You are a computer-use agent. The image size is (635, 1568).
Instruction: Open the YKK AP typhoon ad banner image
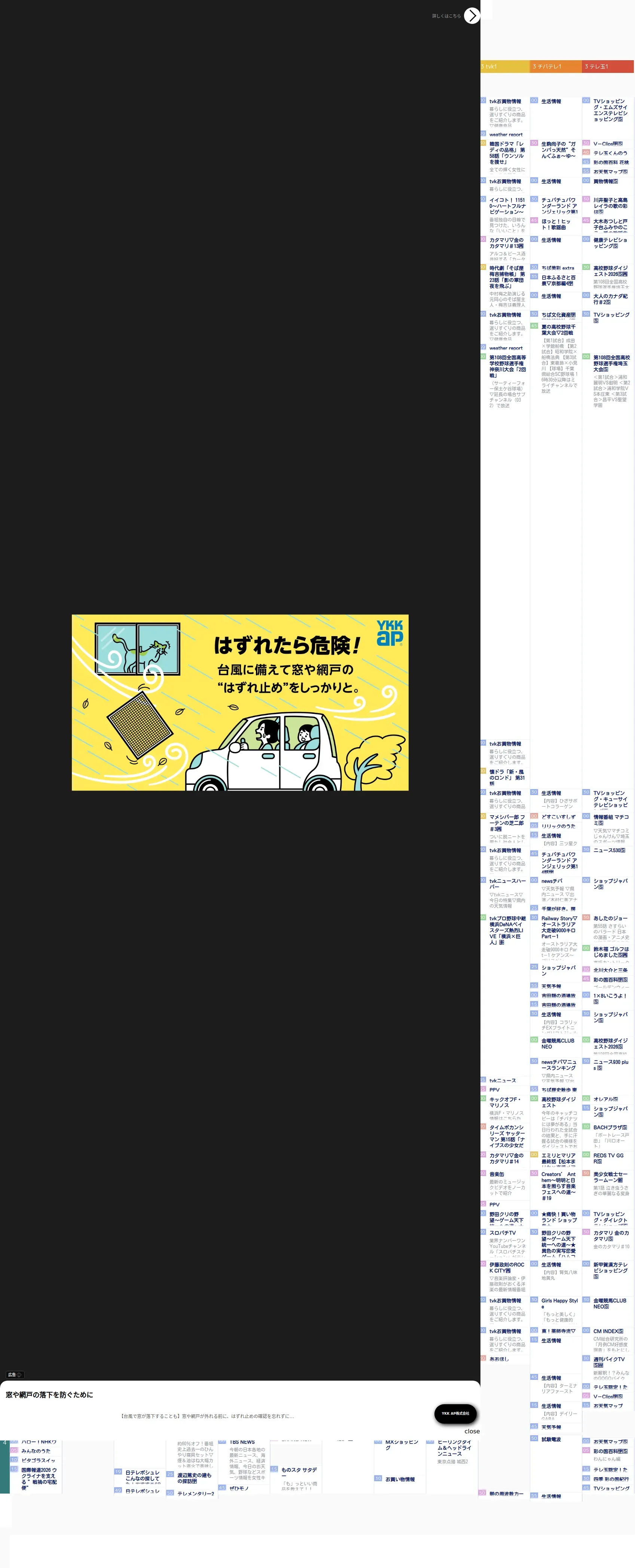tap(240, 702)
